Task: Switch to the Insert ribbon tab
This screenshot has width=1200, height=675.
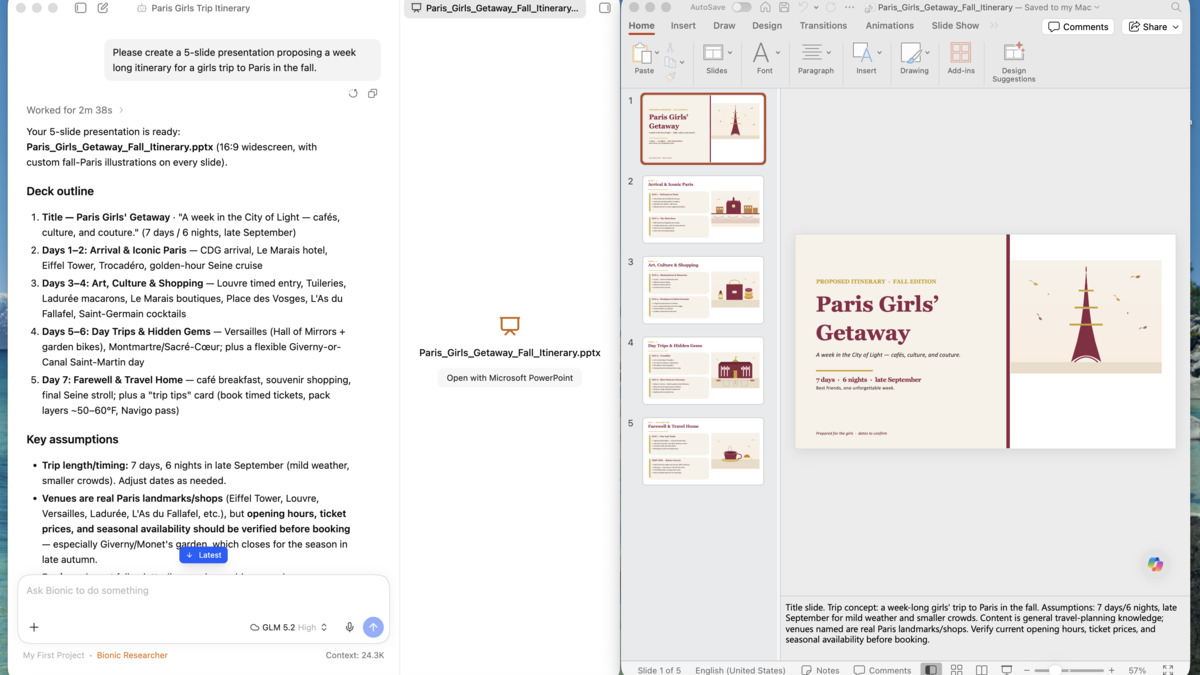Action: (683, 26)
